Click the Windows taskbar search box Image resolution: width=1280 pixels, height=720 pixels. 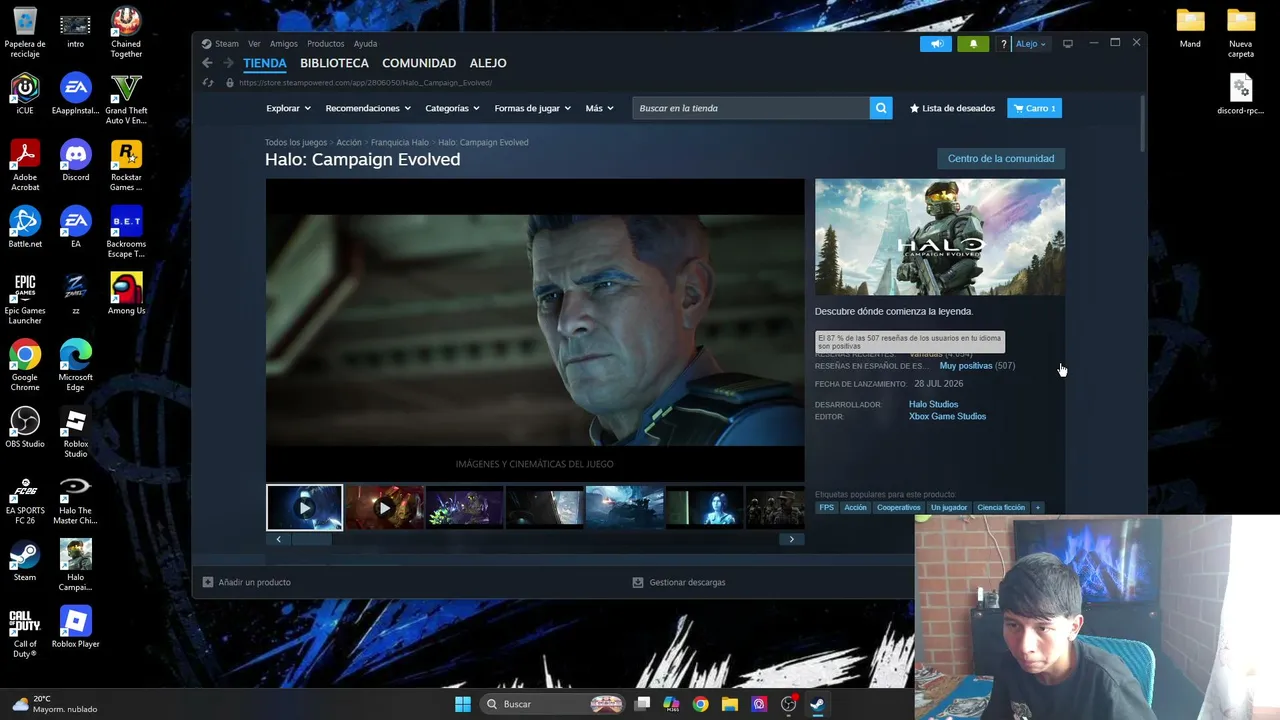coord(553,704)
